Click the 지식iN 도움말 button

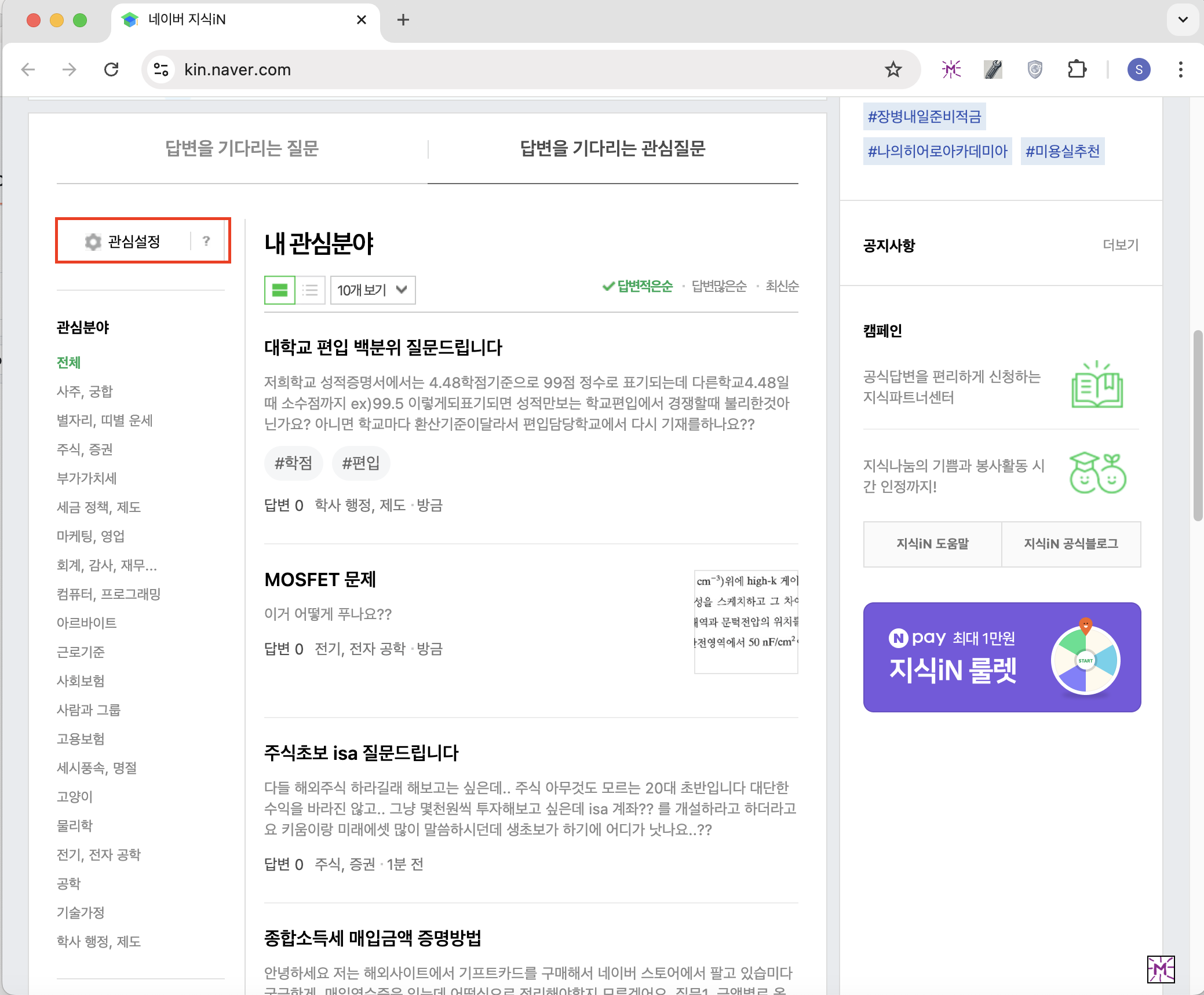[x=932, y=544]
